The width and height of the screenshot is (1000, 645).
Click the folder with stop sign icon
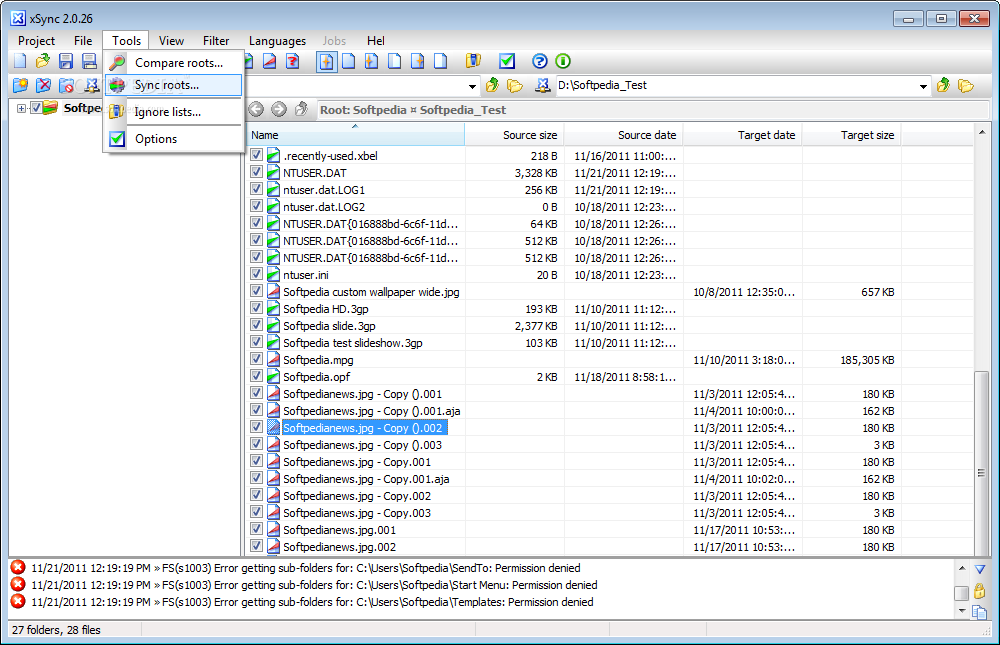coord(66,85)
